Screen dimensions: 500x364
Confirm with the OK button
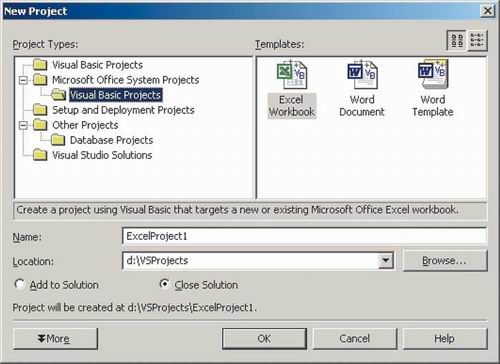264,339
